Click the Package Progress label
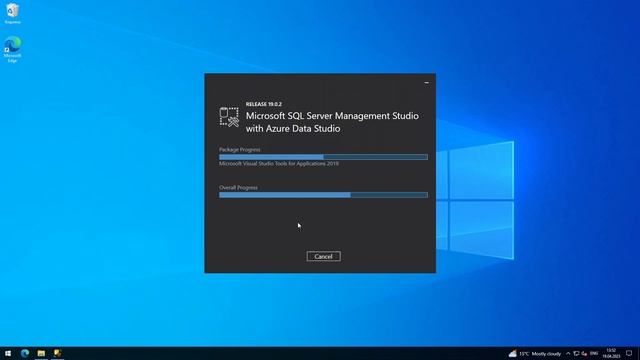 click(x=240, y=149)
